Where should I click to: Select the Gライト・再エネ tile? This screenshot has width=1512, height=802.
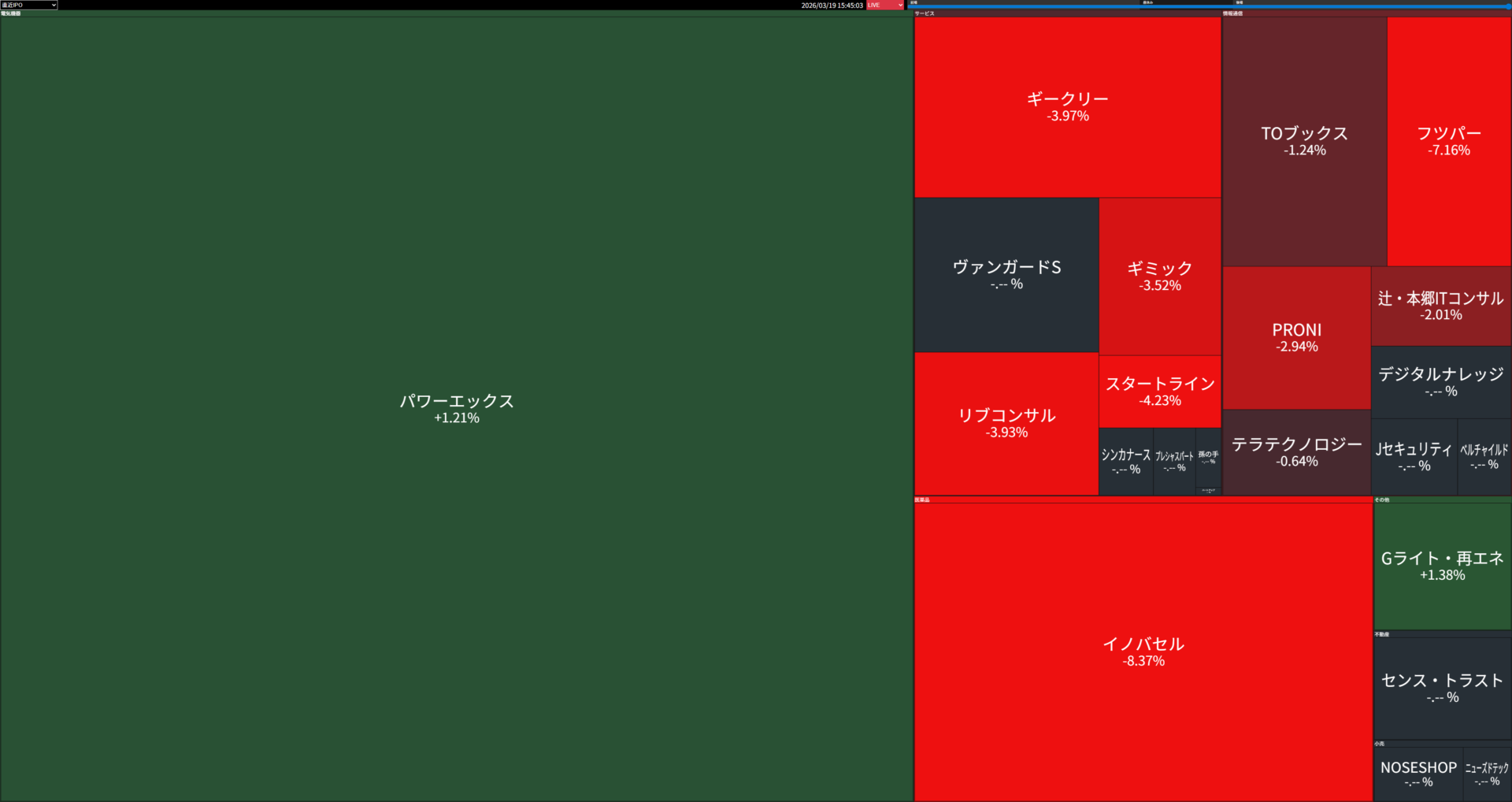click(1442, 566)
